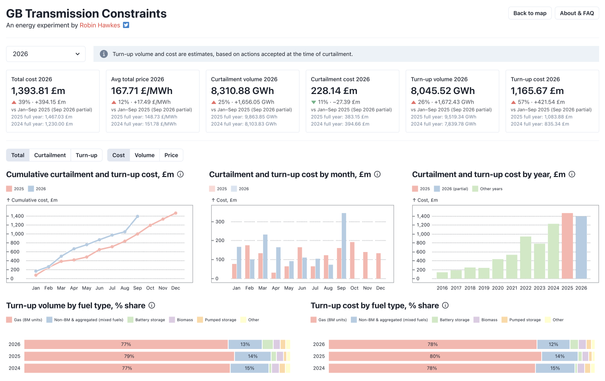Viewport: 605px width, 381px height.
Task: Click the tall September 2026 bar in monthly chart
Action: tap(344, 246)
